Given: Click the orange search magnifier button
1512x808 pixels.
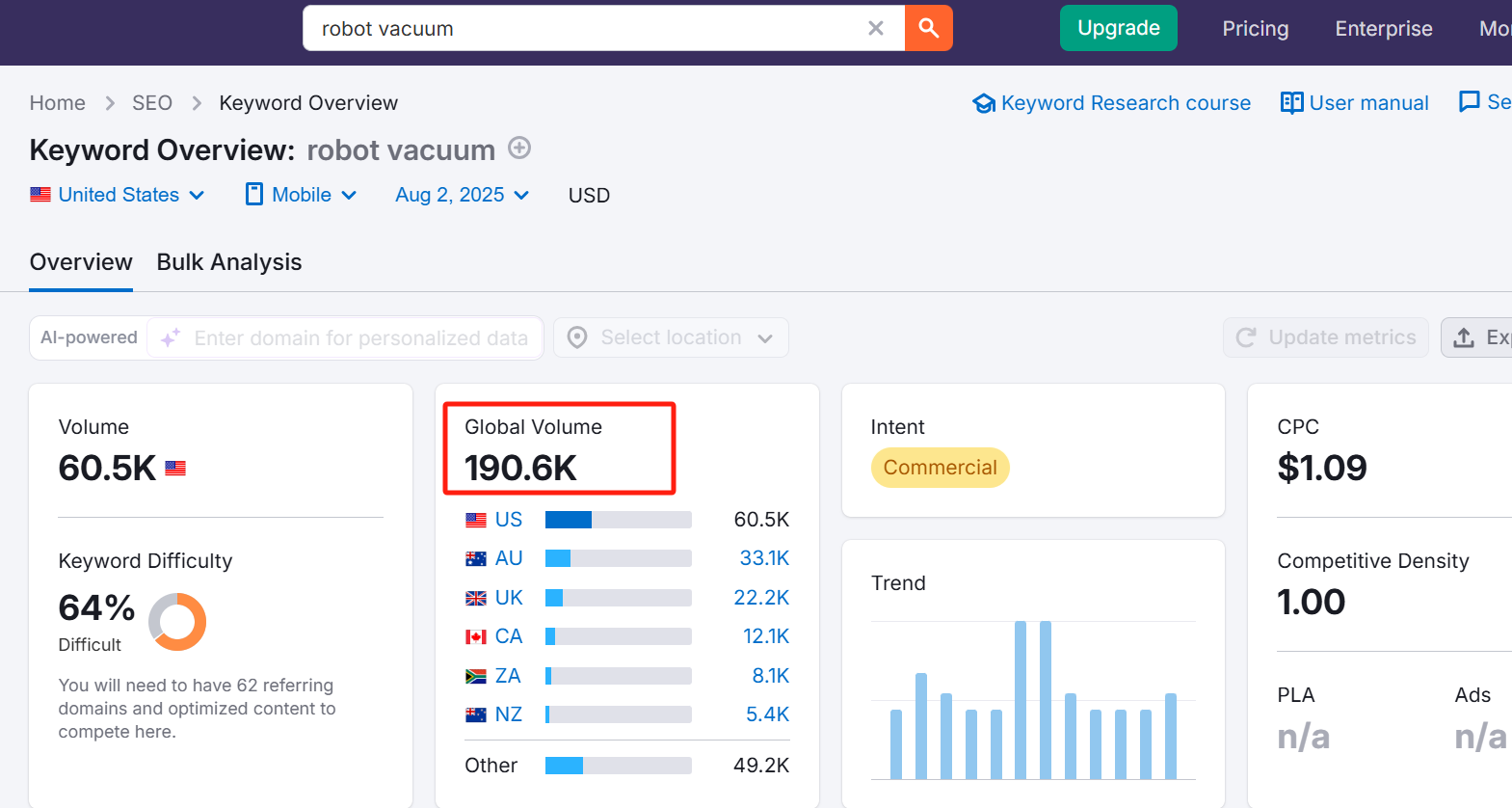Looking at the screenshot, I should (x=928, y=28).
